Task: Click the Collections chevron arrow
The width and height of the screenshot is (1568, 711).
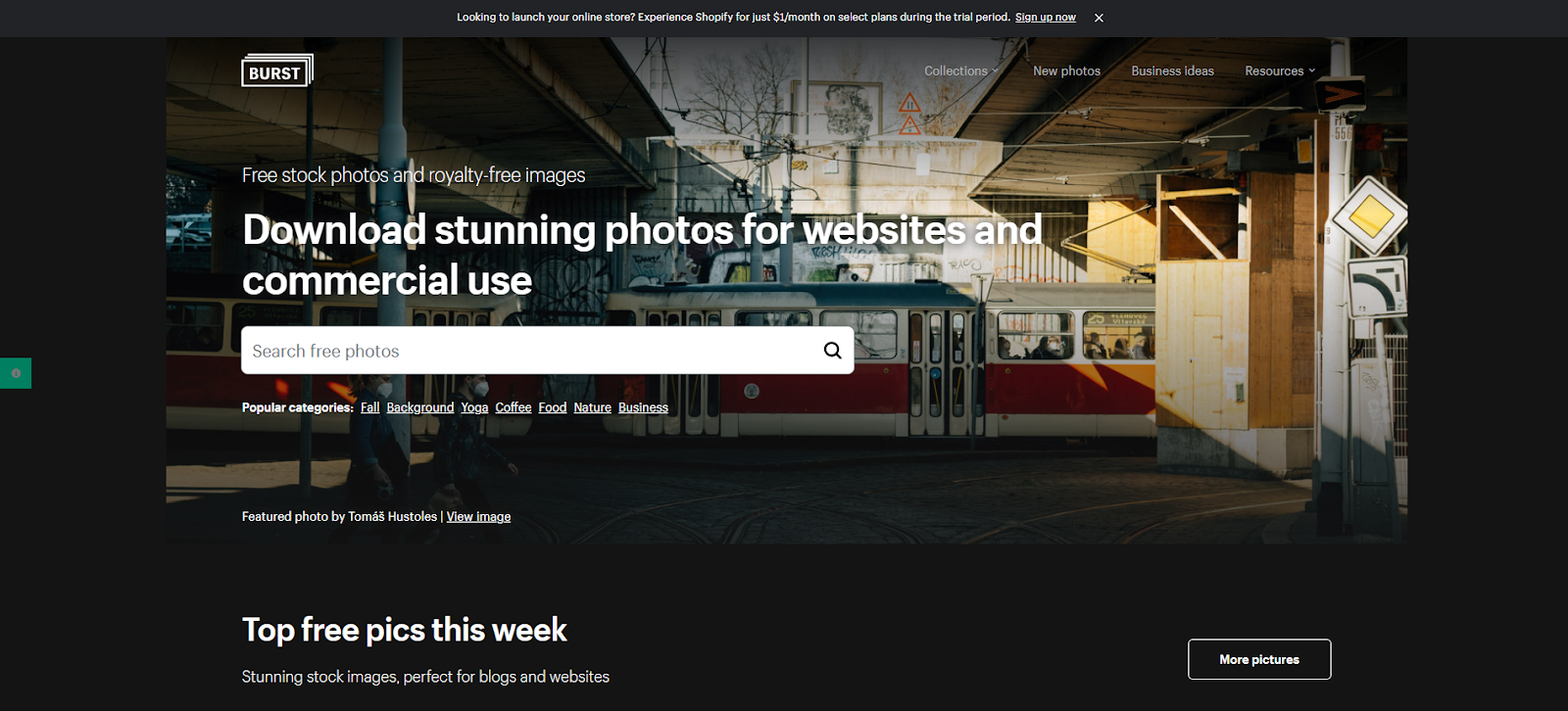Action: coord(995,71)
